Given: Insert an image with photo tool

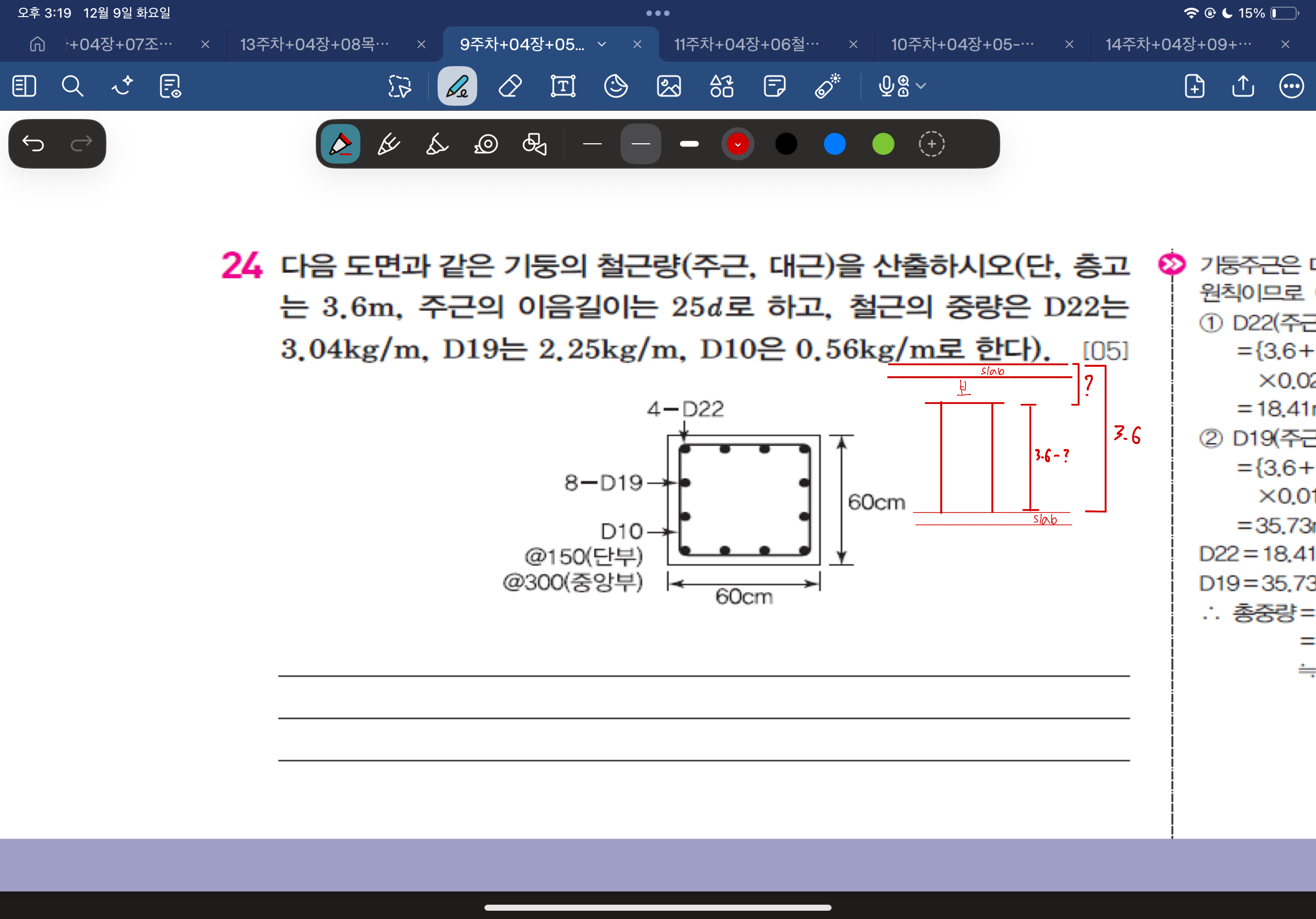Looking at the screenshot, I should (668, 87).
